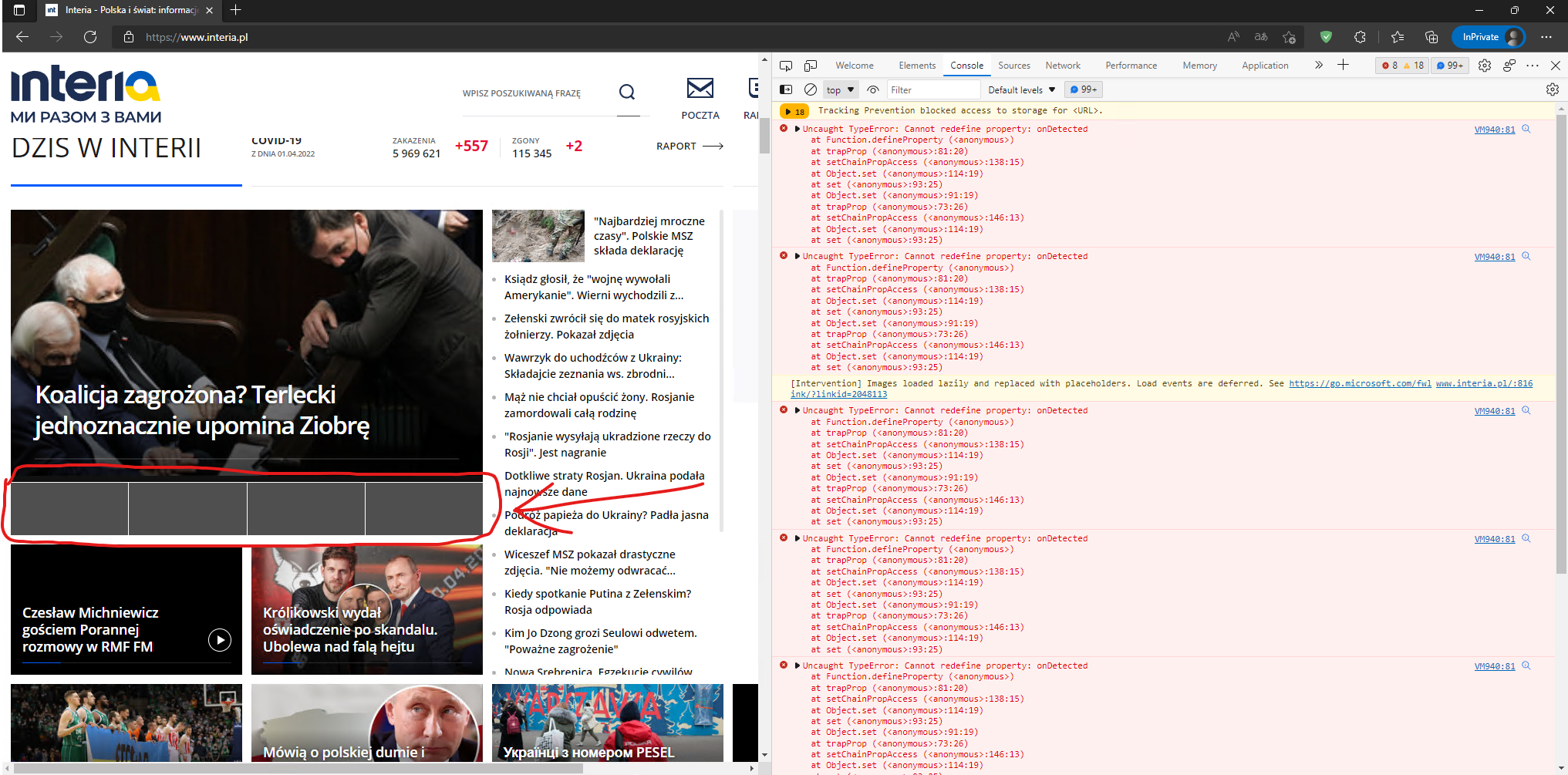The height and width of the screenshot is (775, 1568).
Task: Play the Czesław Michniewicz RMF FM video
Action: [x=220, y=639]
